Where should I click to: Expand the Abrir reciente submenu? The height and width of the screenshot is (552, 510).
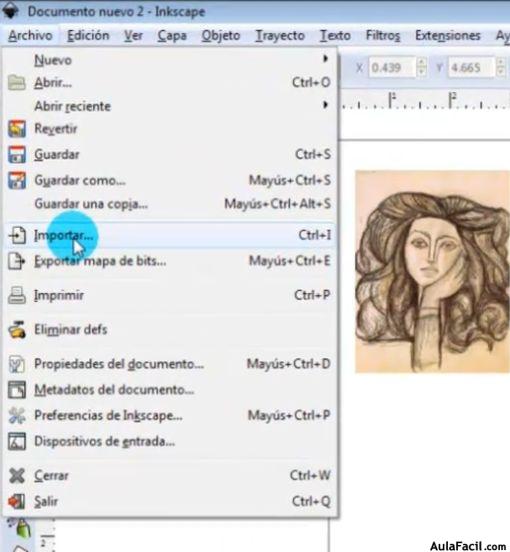click(170, 106)
